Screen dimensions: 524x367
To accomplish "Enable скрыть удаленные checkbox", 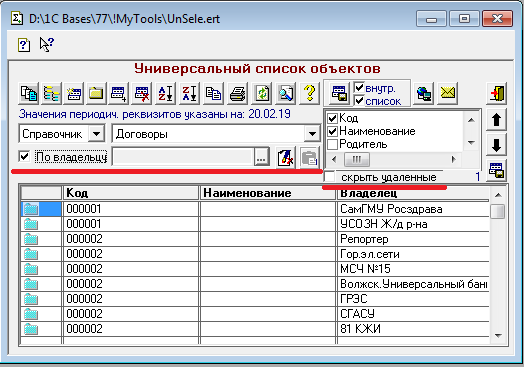I will (x=330, y=177).
